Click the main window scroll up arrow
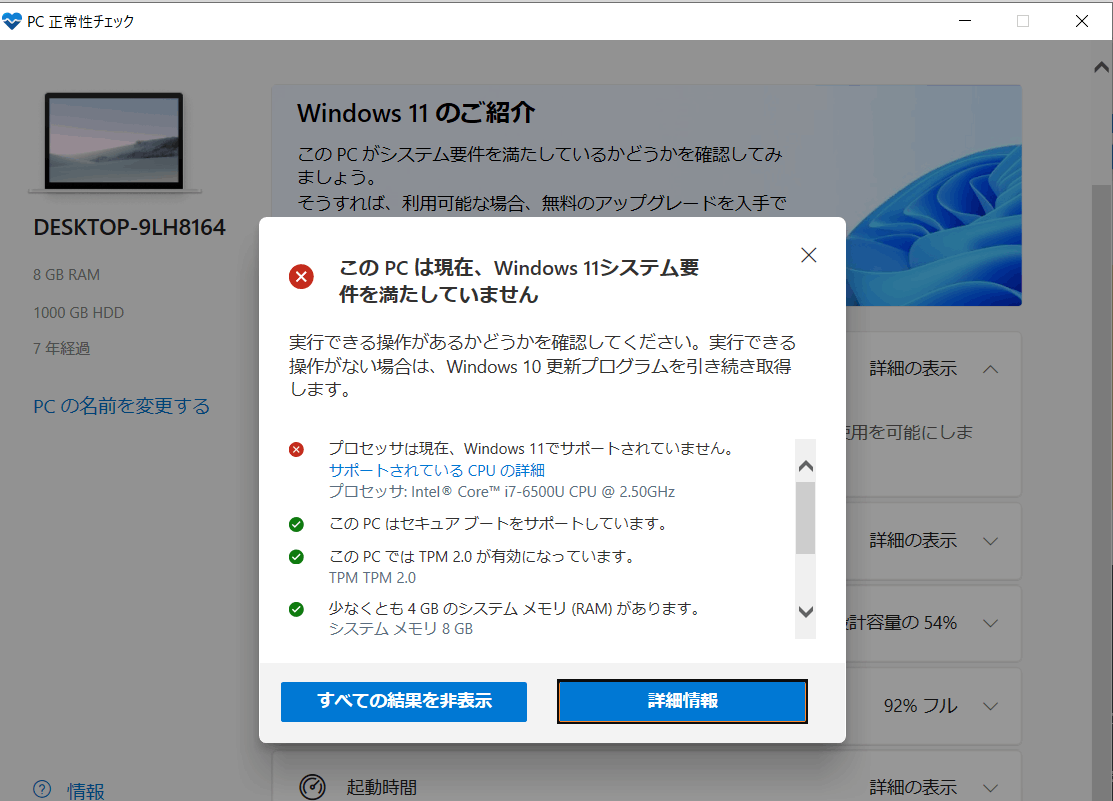Image resolution: width=1113 pixels, height=801 pixels. [1102, 67]
